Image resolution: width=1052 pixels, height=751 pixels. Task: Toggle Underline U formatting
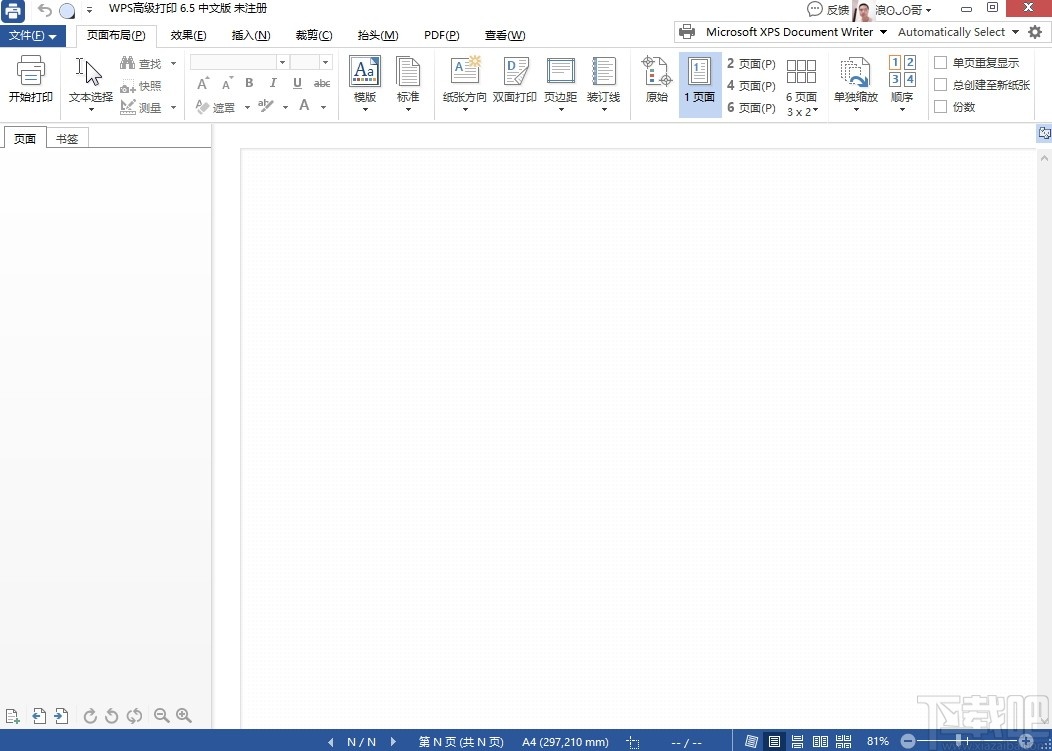pyautogui.click(x=297, y=83)
